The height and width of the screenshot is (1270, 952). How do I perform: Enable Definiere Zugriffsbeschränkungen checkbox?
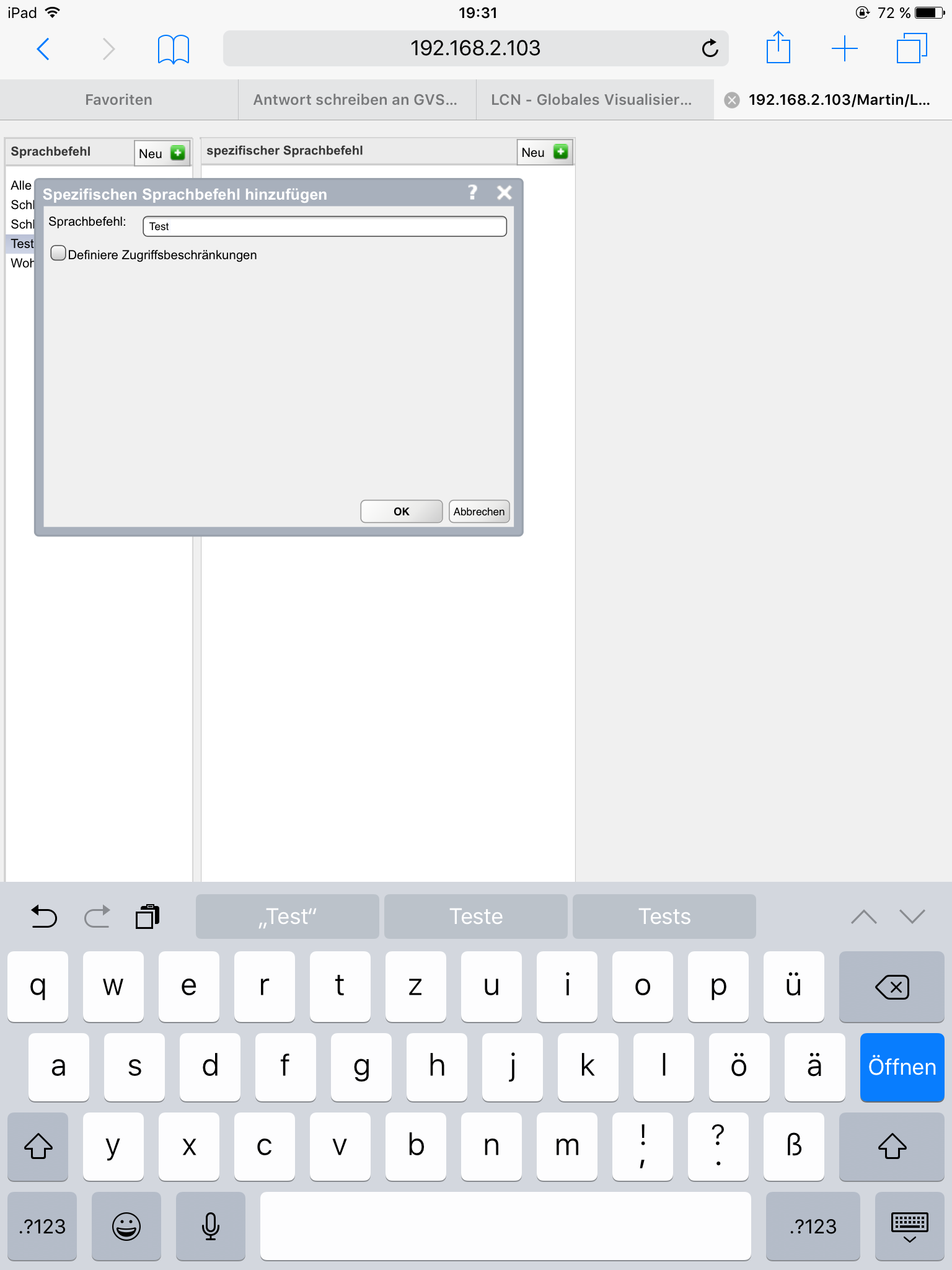58,254
